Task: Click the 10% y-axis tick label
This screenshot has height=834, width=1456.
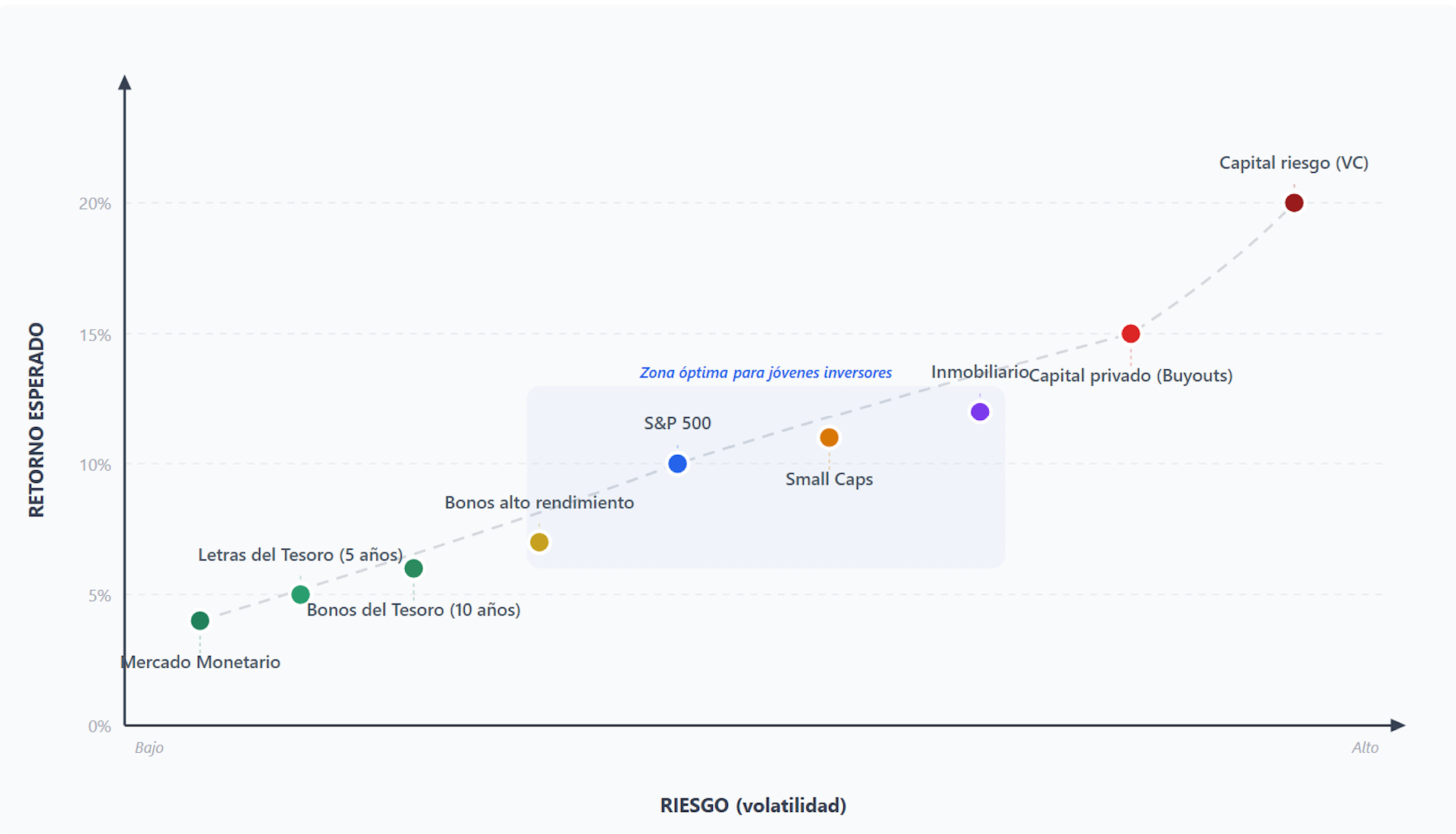Action: (95, 466)
